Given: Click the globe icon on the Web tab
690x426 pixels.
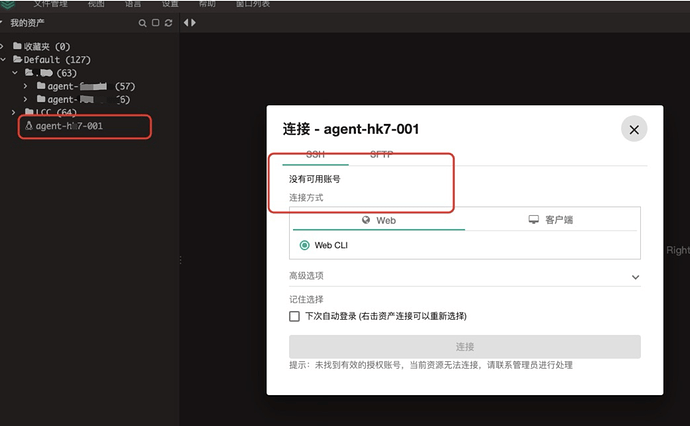Looking at the screenshot, I should coord(366,220).
